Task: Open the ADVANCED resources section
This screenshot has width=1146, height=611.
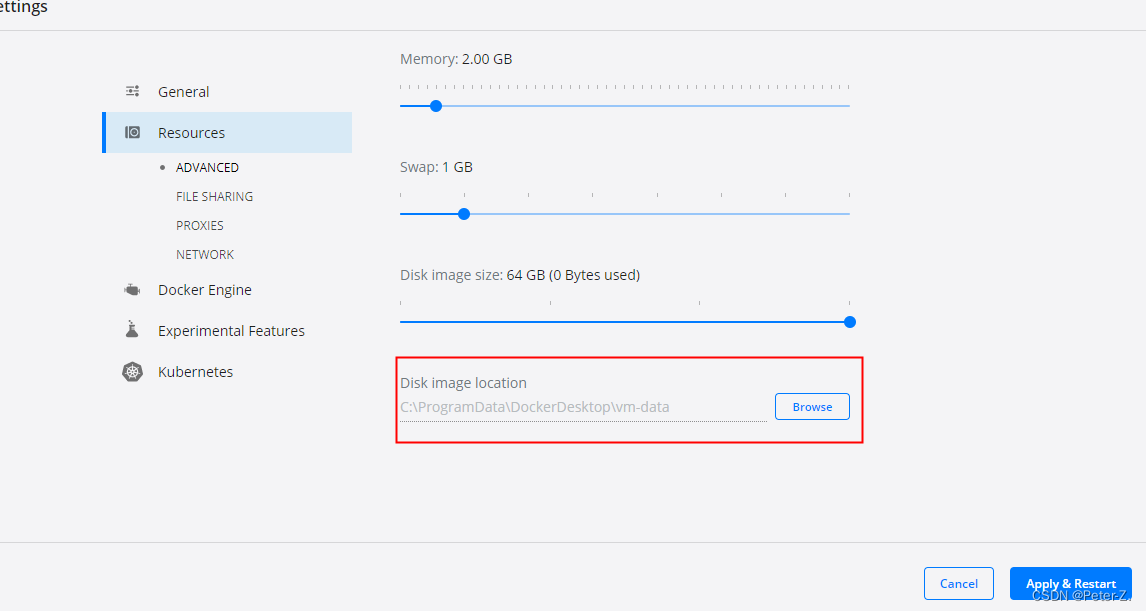Action: pos(207,167)
